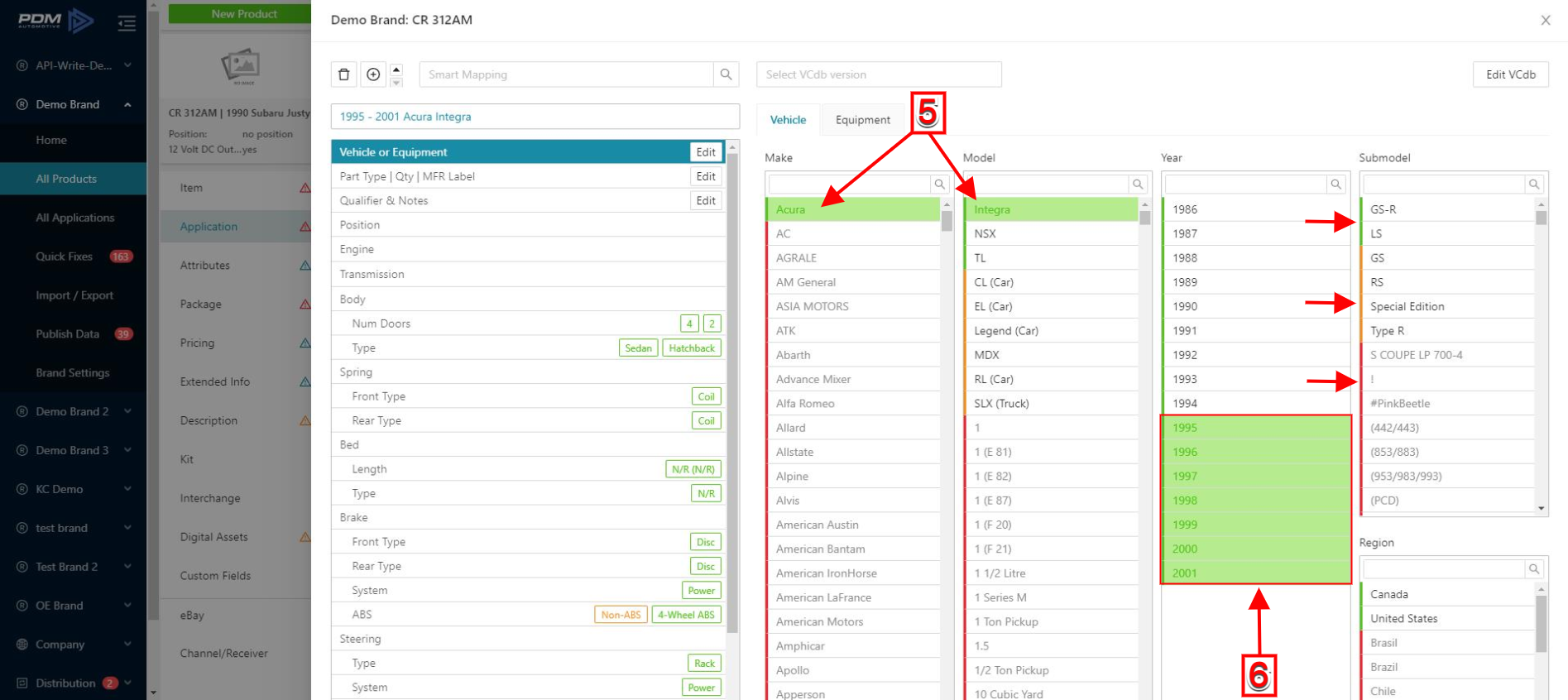Click the Publish Data 39 badge
The image size is (1568, 700).
123,334
